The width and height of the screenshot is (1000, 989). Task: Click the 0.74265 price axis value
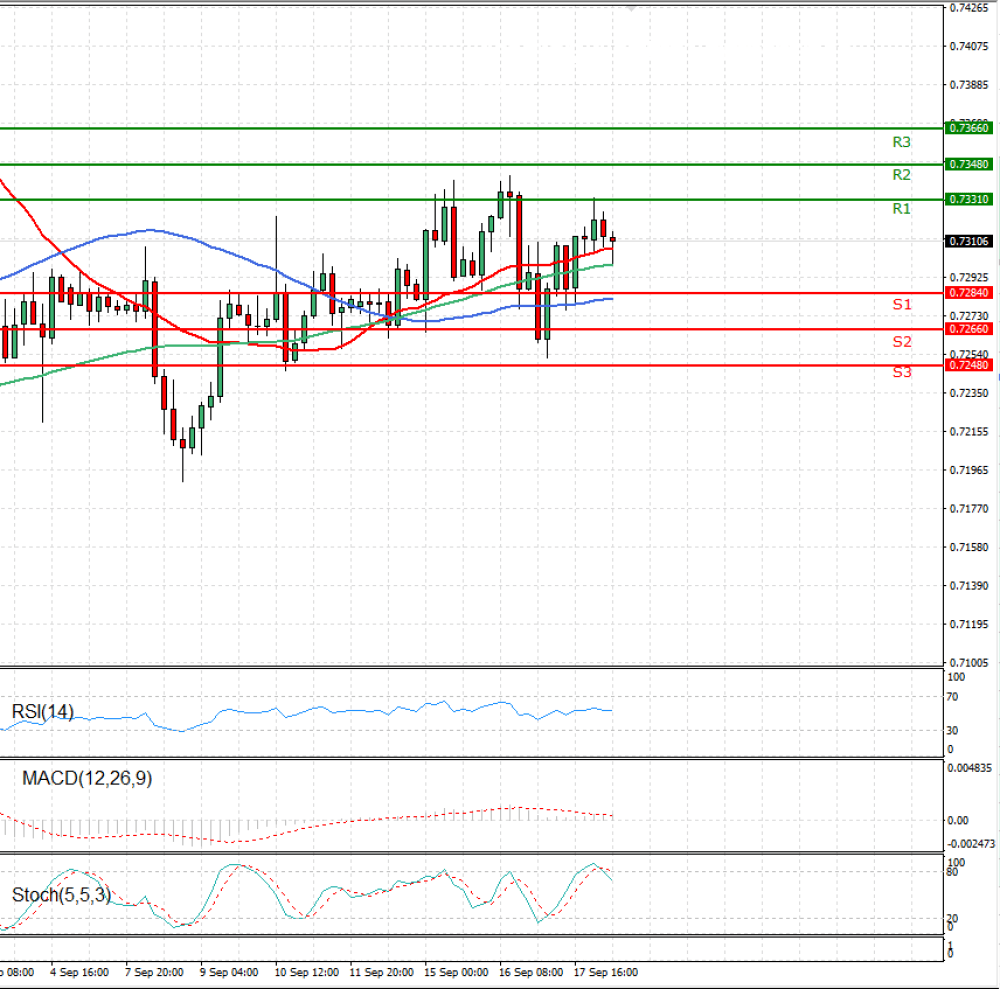click(x=969, y=8)
